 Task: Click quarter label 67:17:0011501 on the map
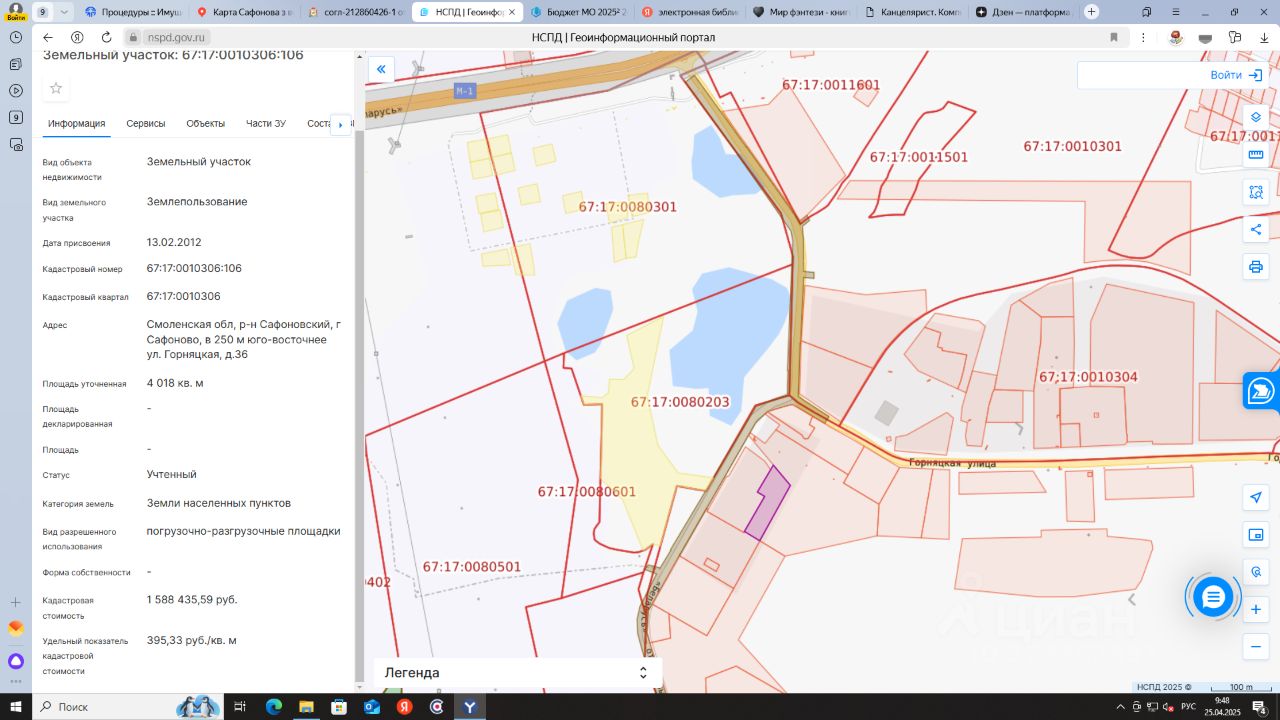(x=919, y=157)
